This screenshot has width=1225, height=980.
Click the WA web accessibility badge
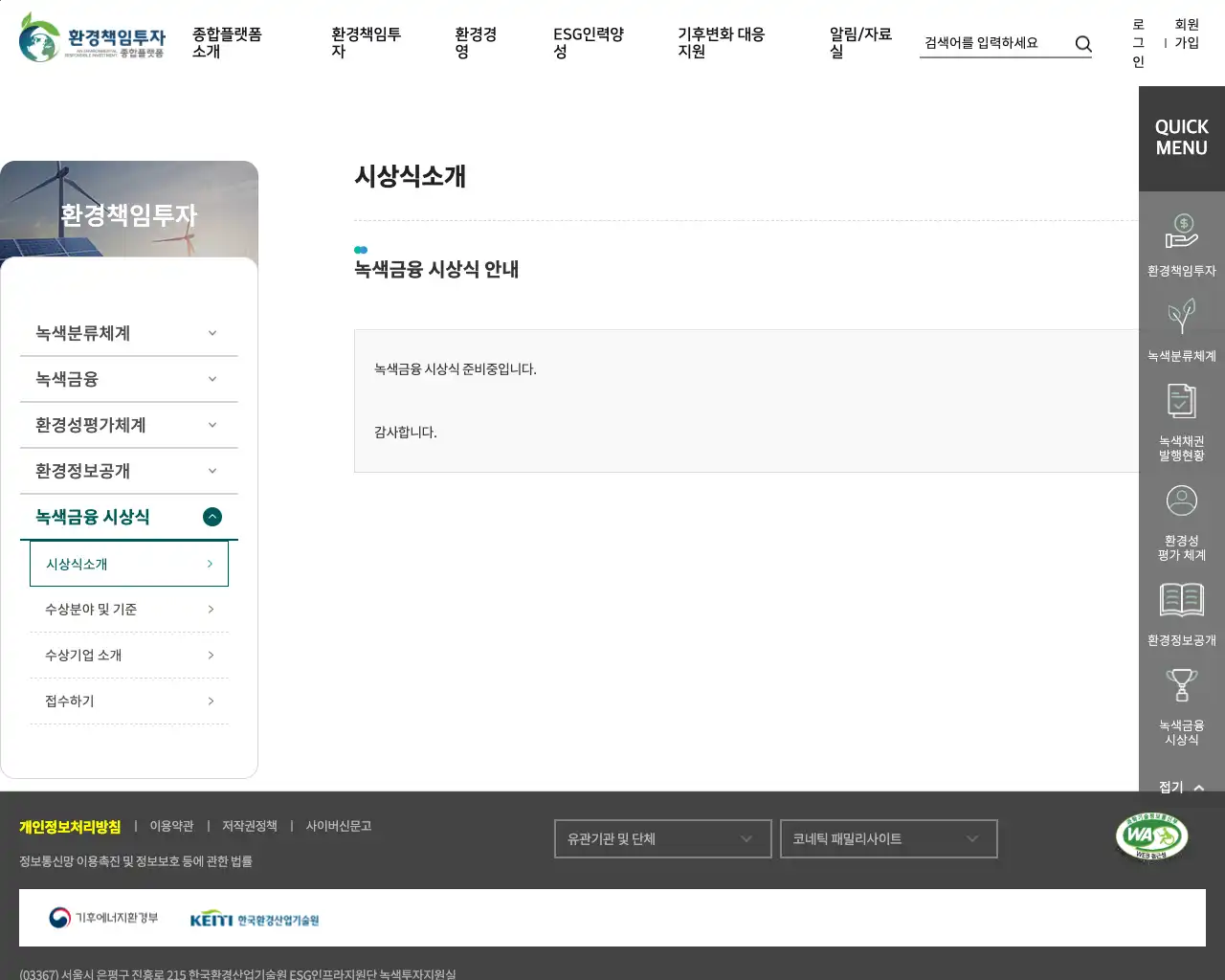(1151, 836)
